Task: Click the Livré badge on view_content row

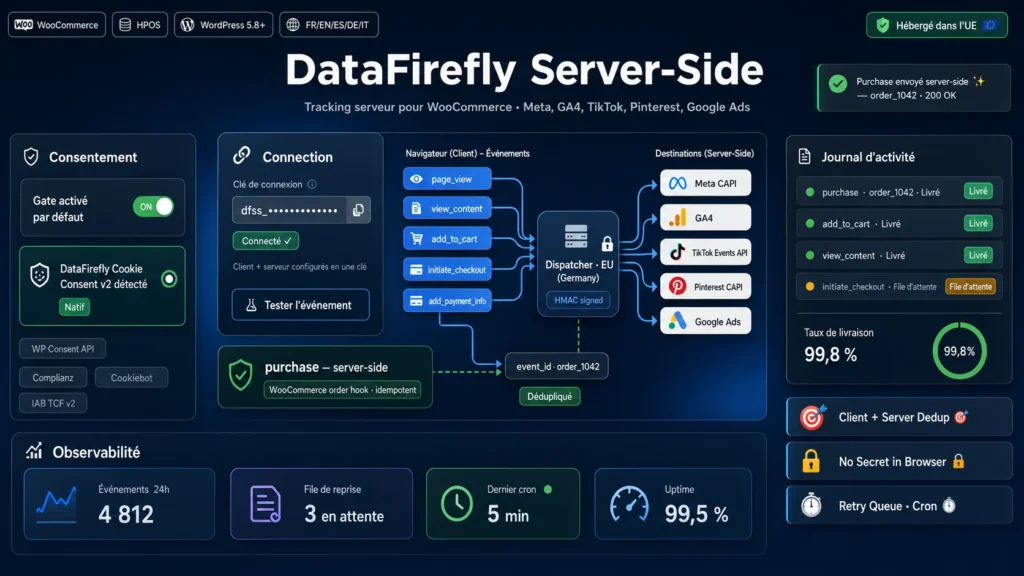Action: (978, 255)
